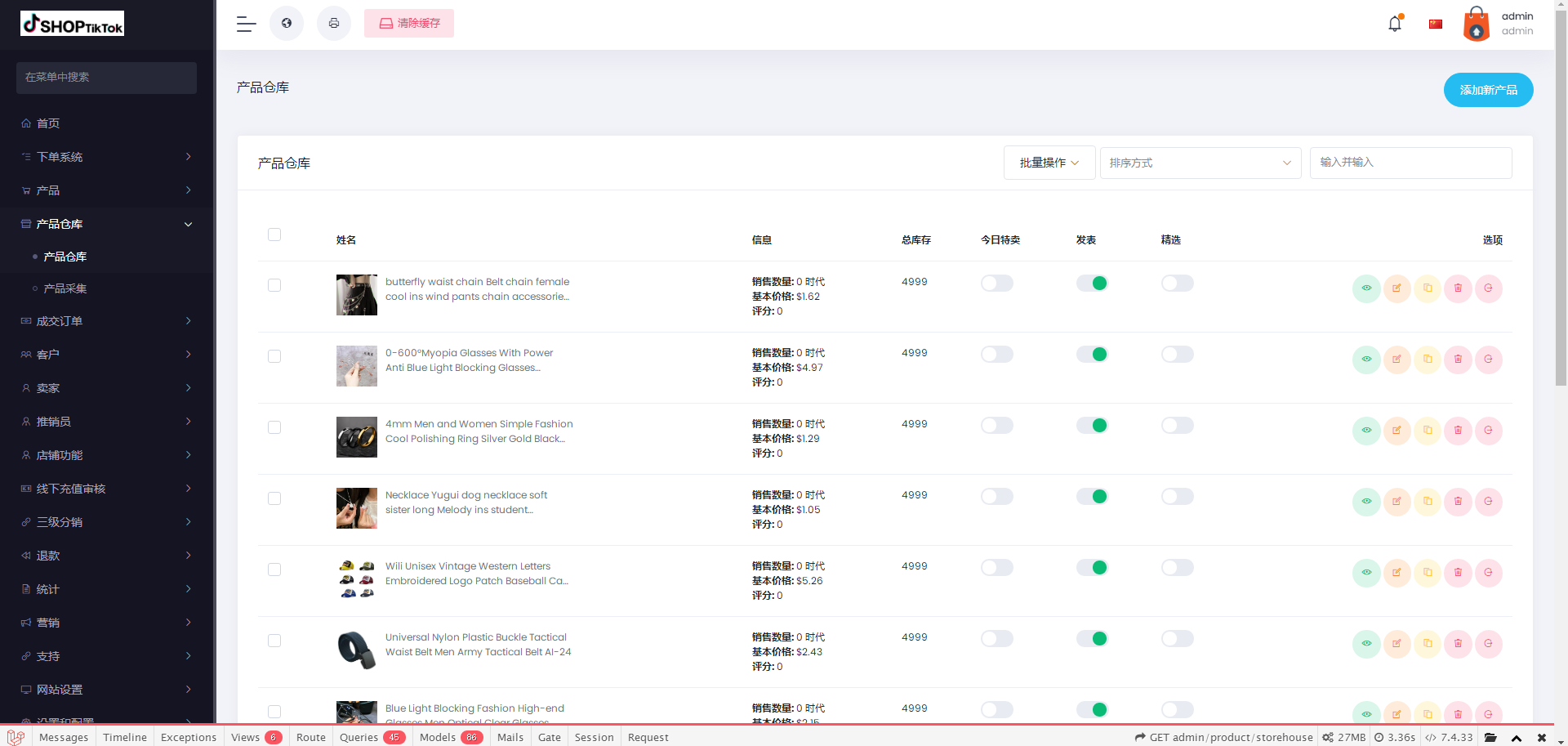Open 产品采集 in the sidebar

pyautogui.click(x=65, y=288)
